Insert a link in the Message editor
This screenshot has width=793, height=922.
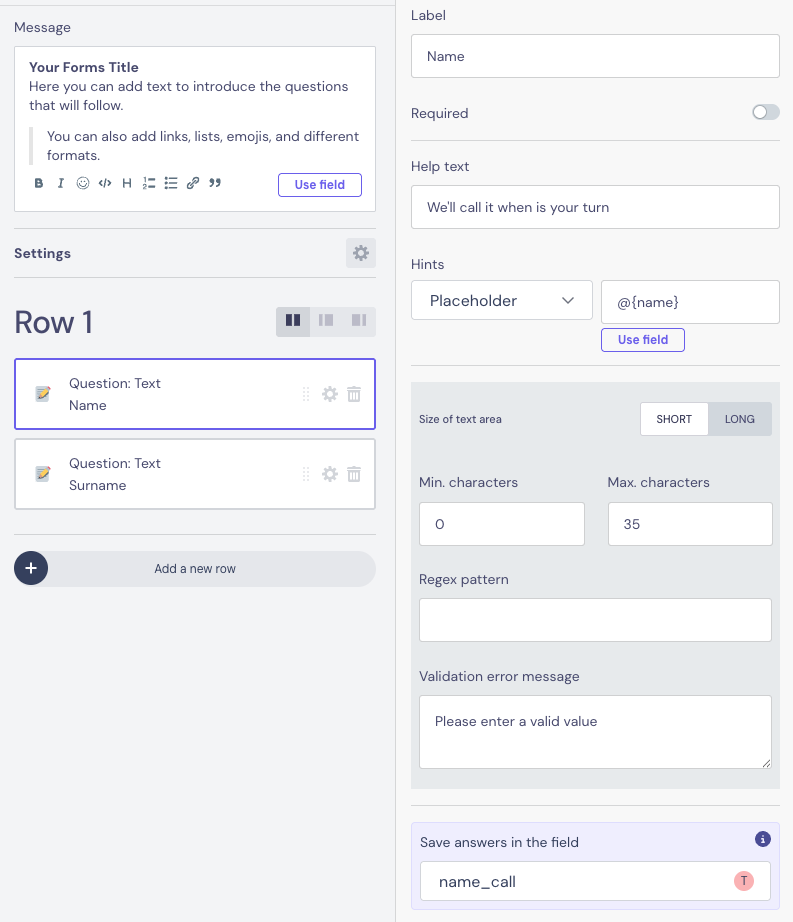pos(193,183)
